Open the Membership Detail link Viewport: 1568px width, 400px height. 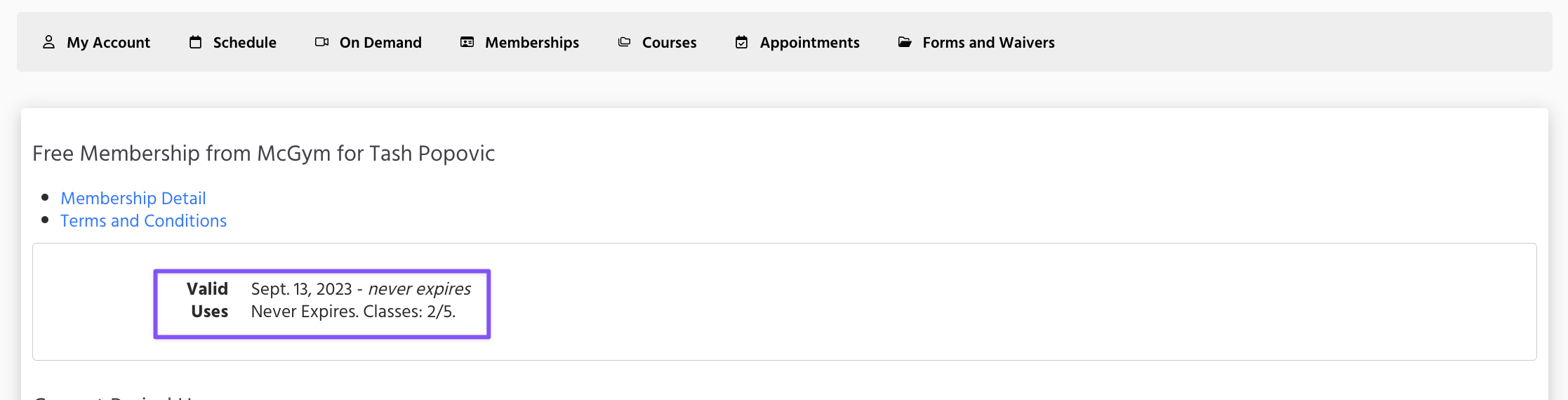133,199
